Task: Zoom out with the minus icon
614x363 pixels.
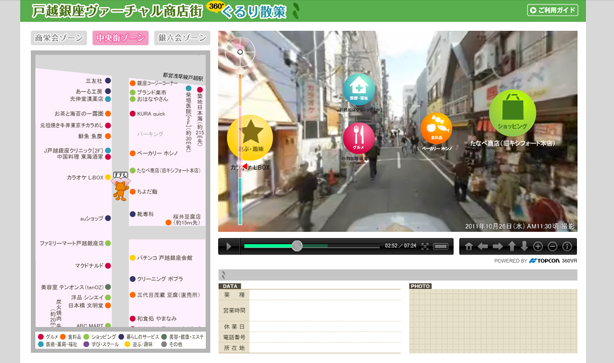Action: pos(553,246)
